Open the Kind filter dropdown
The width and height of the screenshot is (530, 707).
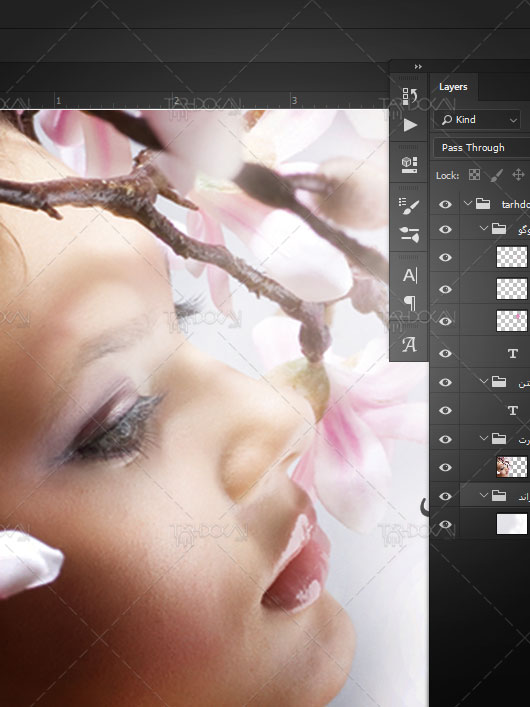coord(477,119)
